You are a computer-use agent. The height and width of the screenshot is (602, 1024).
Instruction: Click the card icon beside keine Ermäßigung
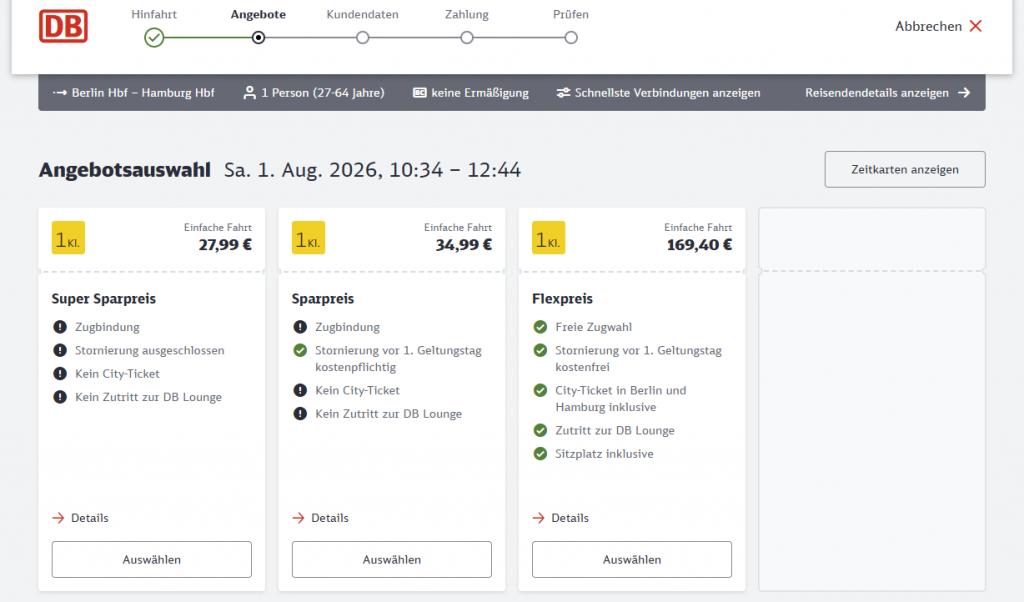pyautogui.click(x=420, y=93)
